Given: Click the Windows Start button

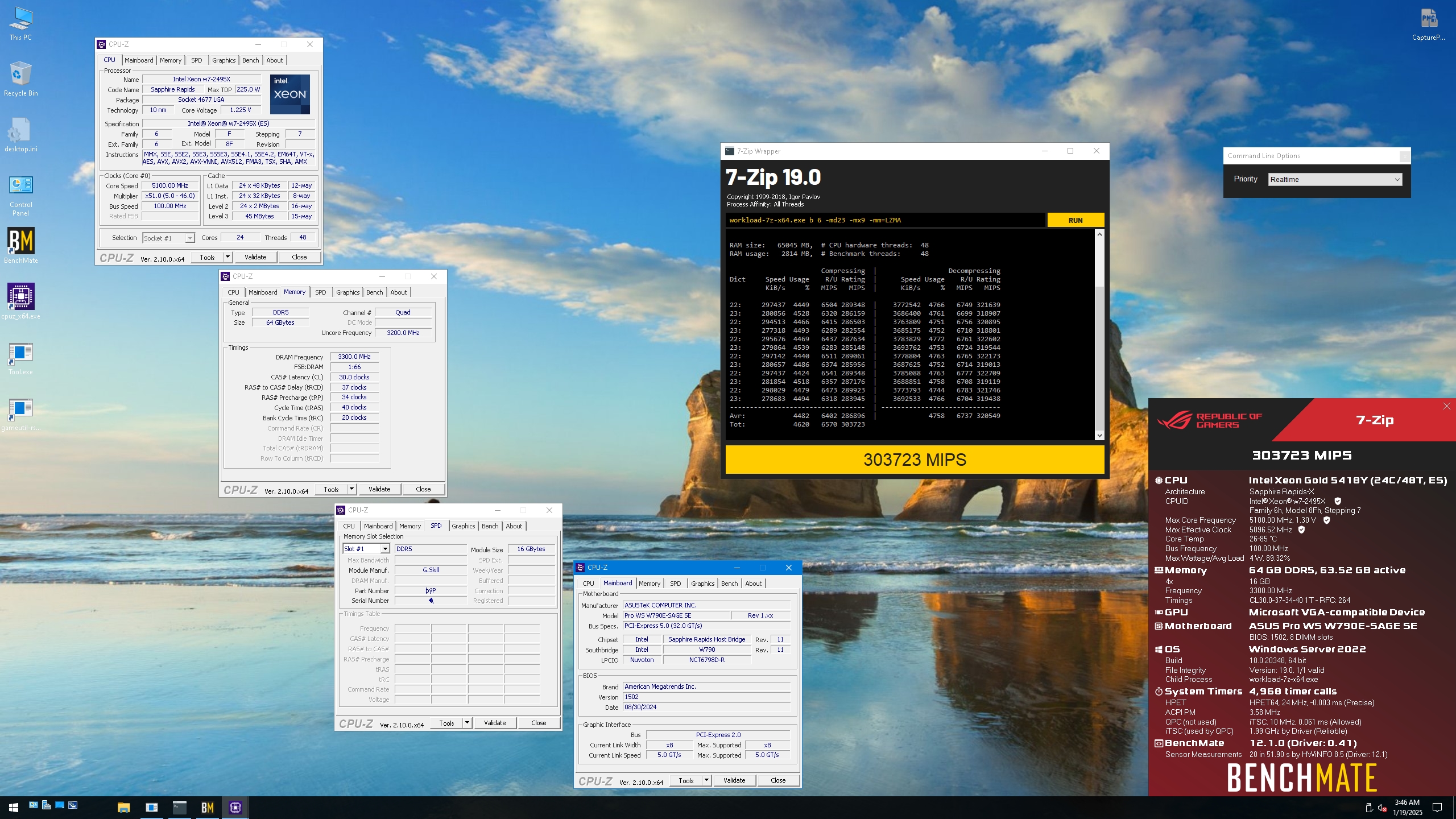Looking at the screenshot, I should [14, 807].
